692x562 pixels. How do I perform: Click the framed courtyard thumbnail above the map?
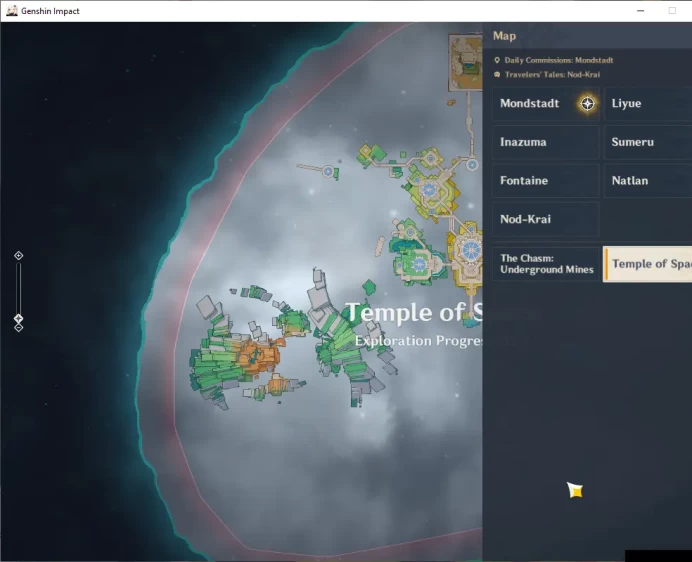click(x=466, y=63)
